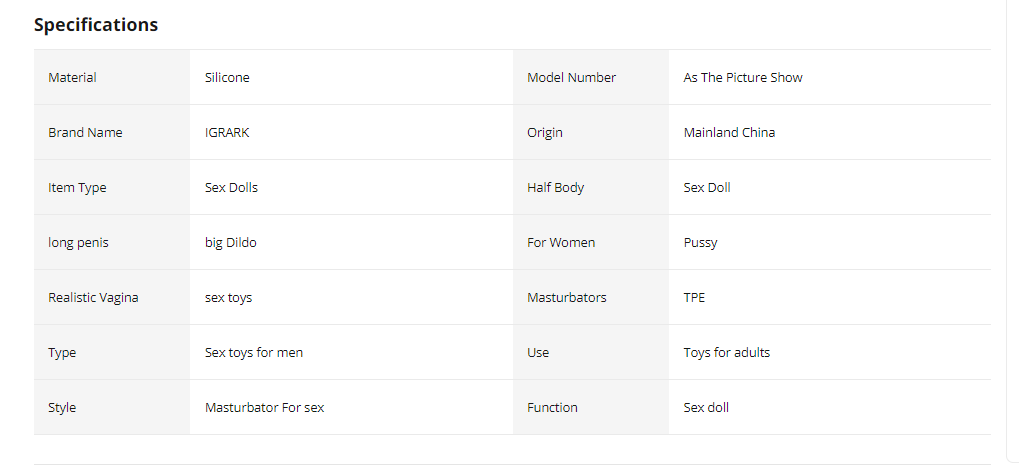Select the Toys for adults value
This screenshot has height=467, width=1019.
(726, 353)
